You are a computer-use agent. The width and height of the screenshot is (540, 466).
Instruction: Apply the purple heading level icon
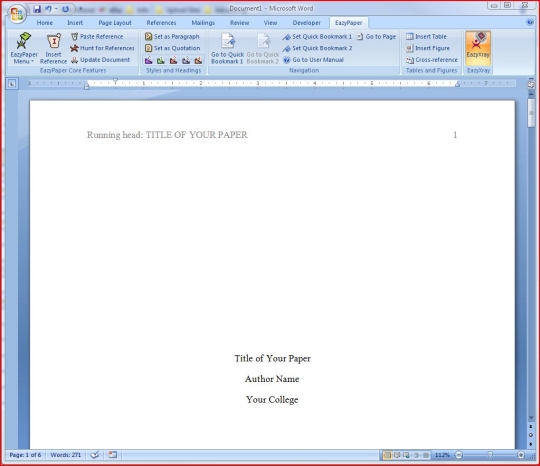(148, 60)
